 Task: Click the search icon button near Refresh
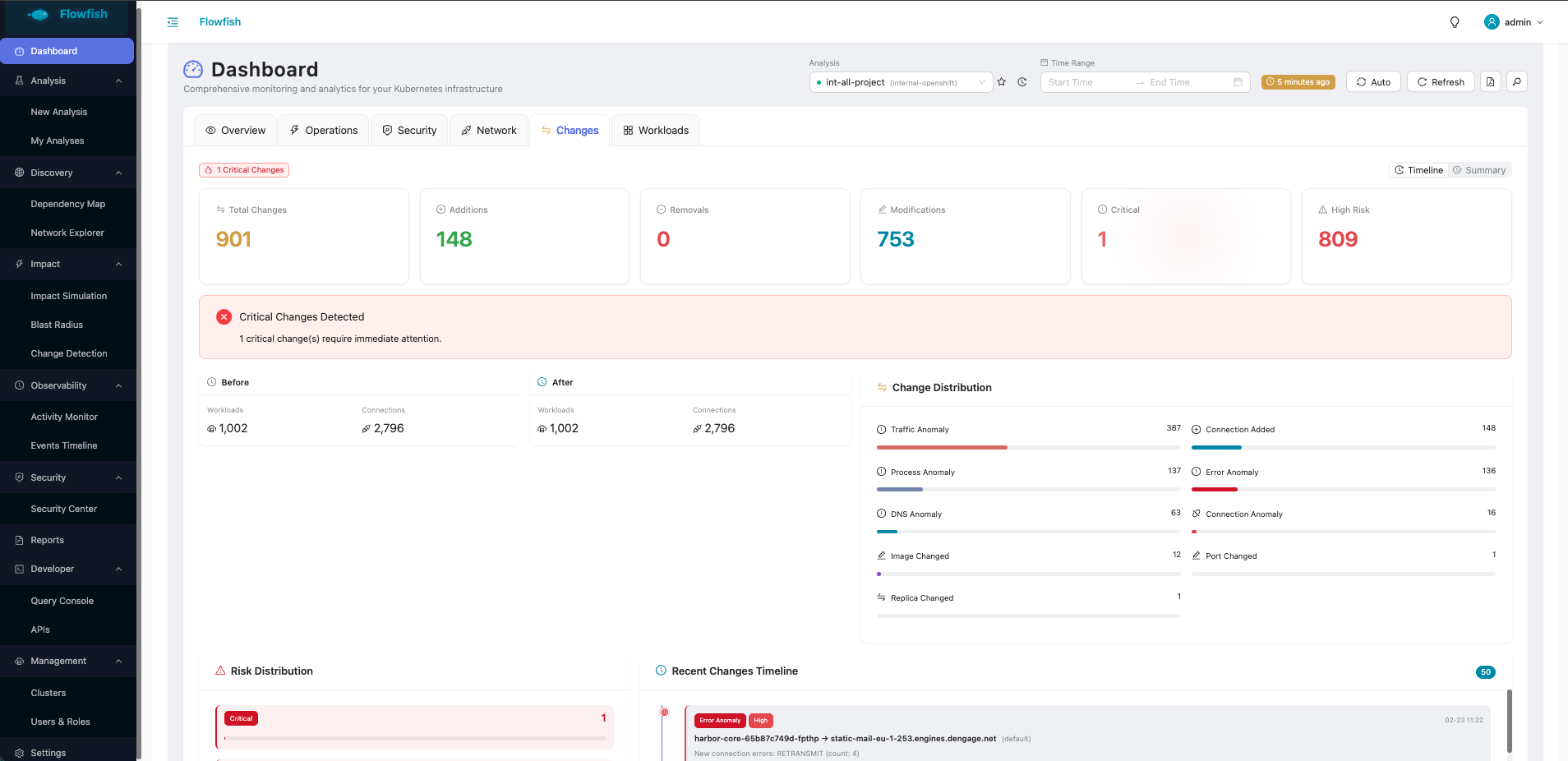[1516, 82]
